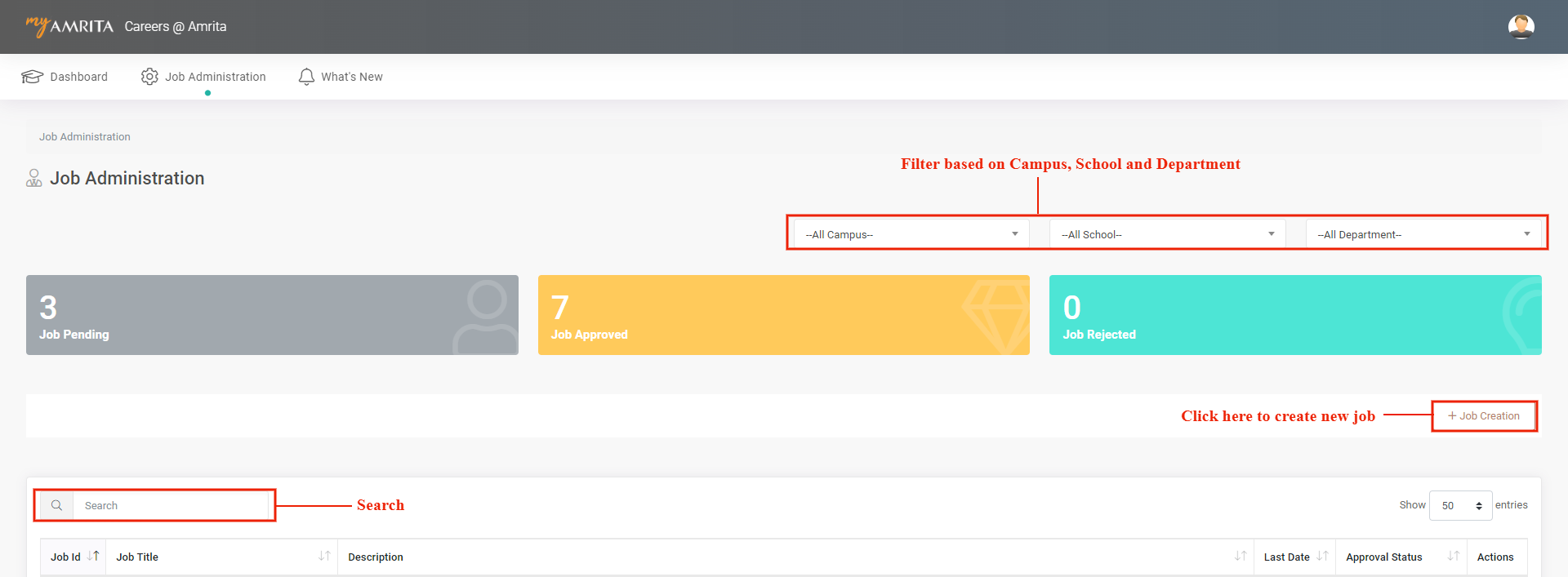Sort by Approval Status arrows icon

pos(1453,557)
